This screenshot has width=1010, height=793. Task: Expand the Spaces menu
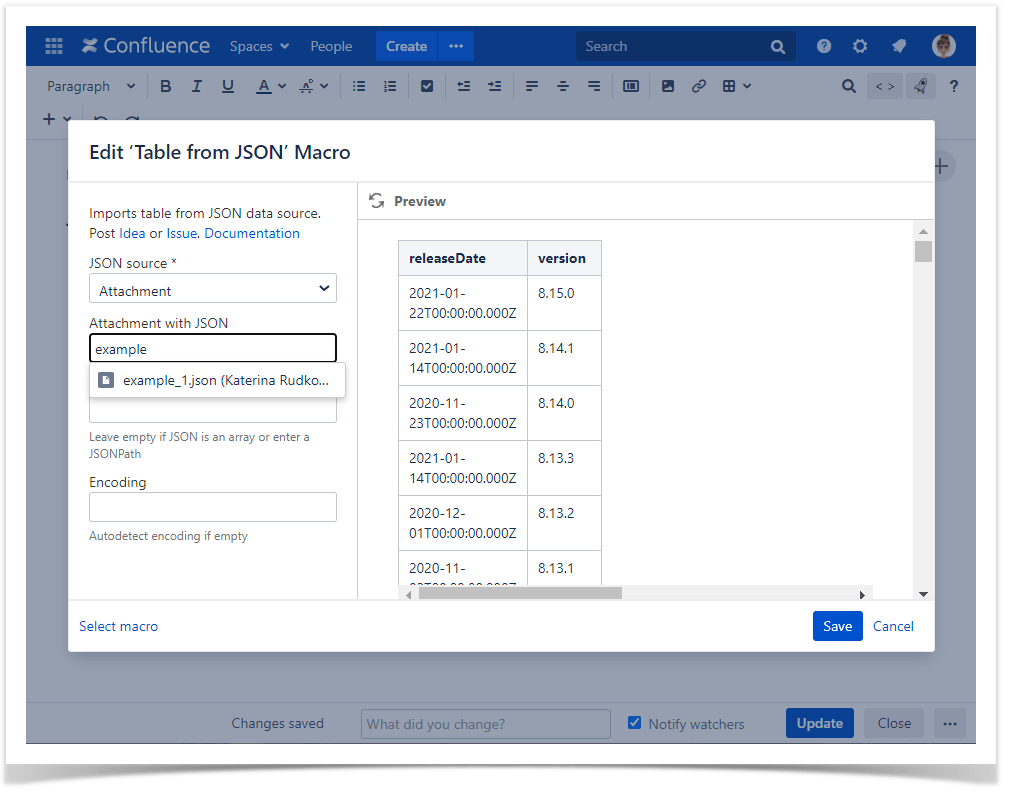click(259, 46)
